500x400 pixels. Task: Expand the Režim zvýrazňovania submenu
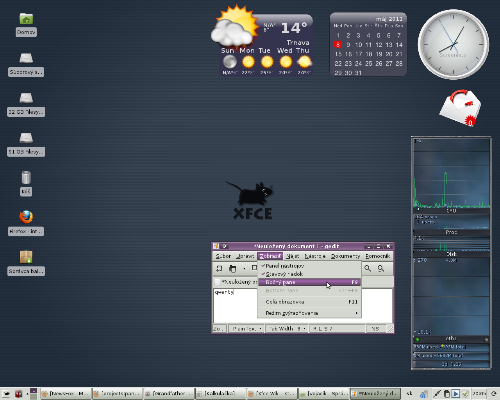(309, 313)
